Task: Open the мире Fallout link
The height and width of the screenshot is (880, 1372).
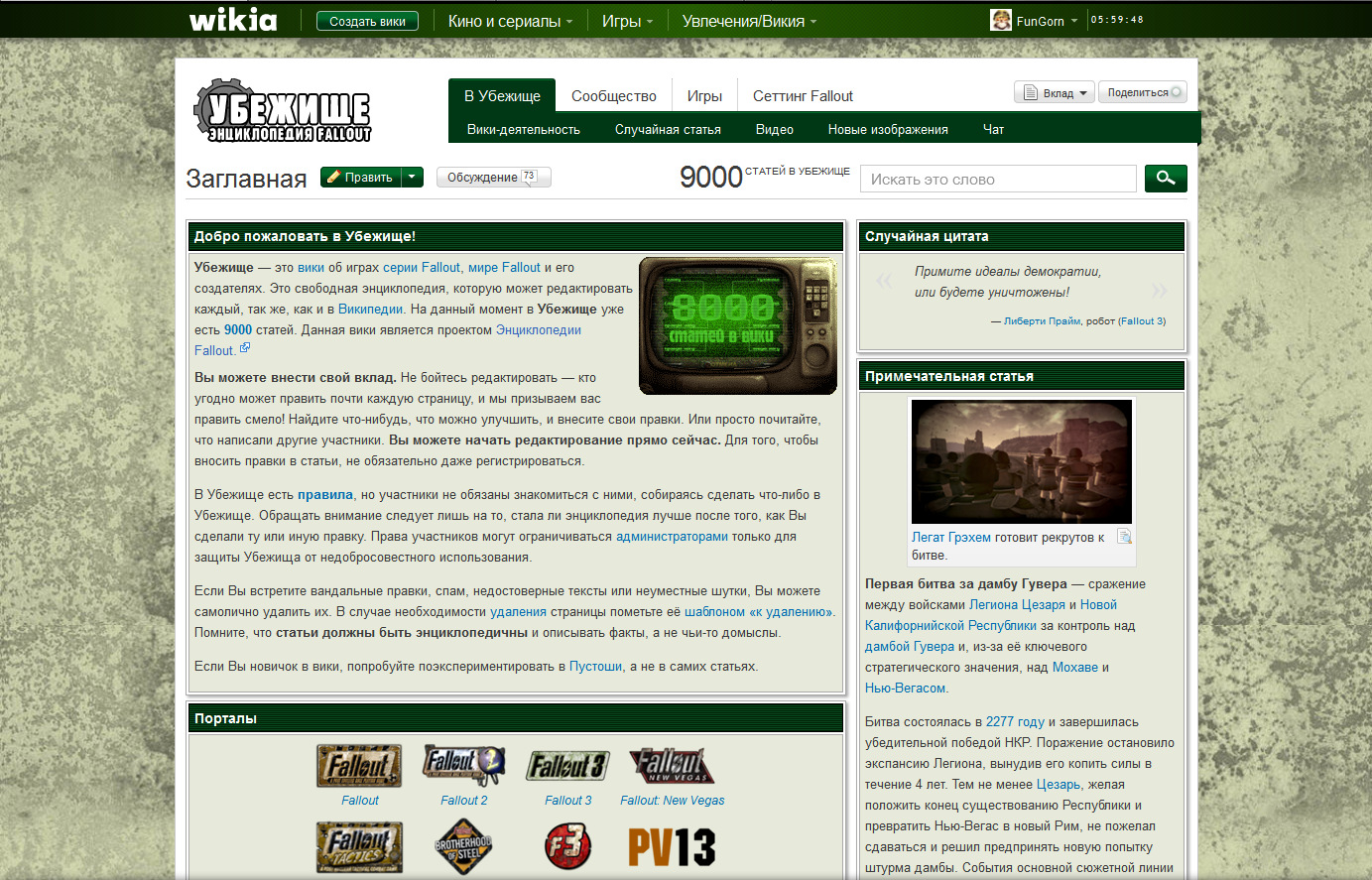Action: click(504, 267)
